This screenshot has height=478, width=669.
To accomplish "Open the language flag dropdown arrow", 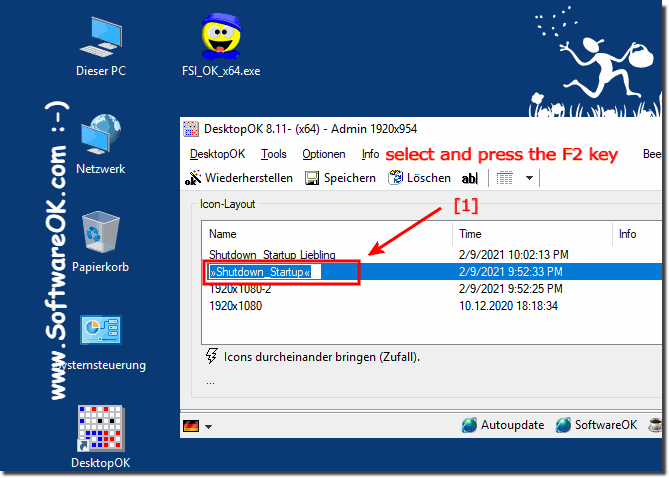I will [208, 426].
